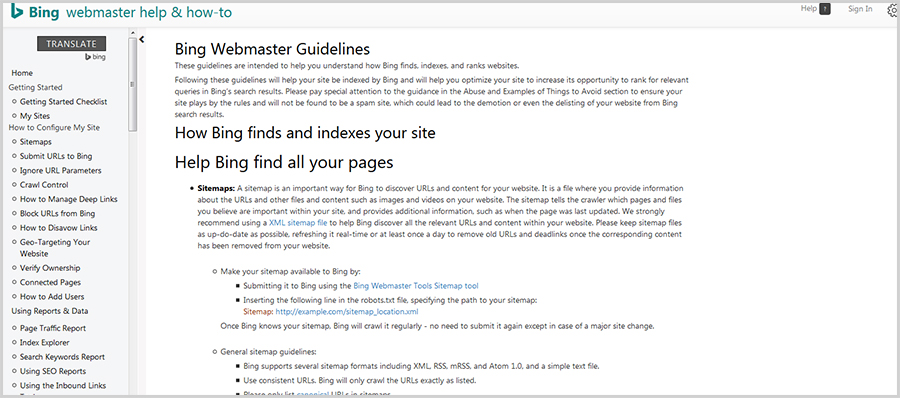Click the webmaster help & how-to title
The width and height of the screenshot is (900, 398).
pyautogui.click(x=149, y=12)
